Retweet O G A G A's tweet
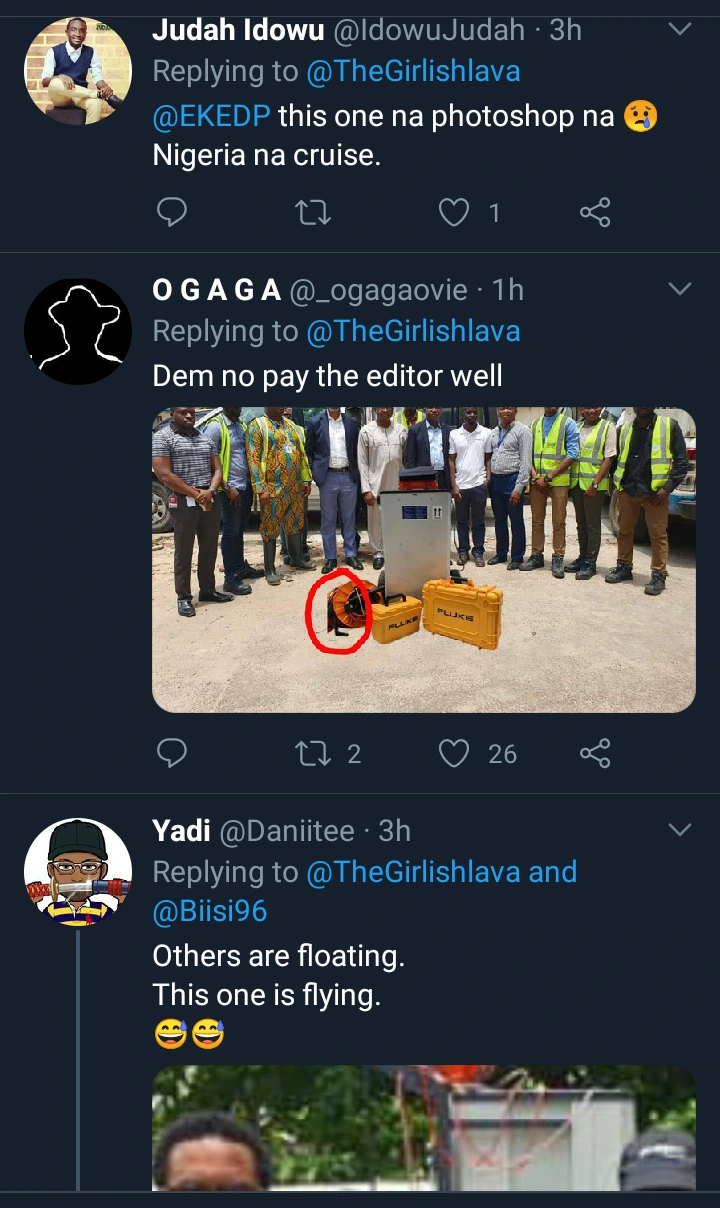 (313, 753)
